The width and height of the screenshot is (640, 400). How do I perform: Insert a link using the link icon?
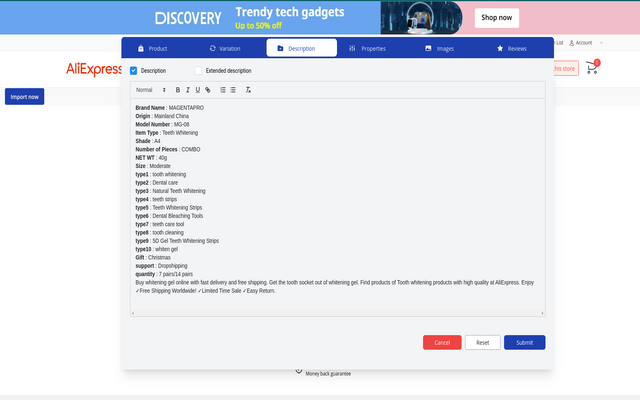pos(208,90)
